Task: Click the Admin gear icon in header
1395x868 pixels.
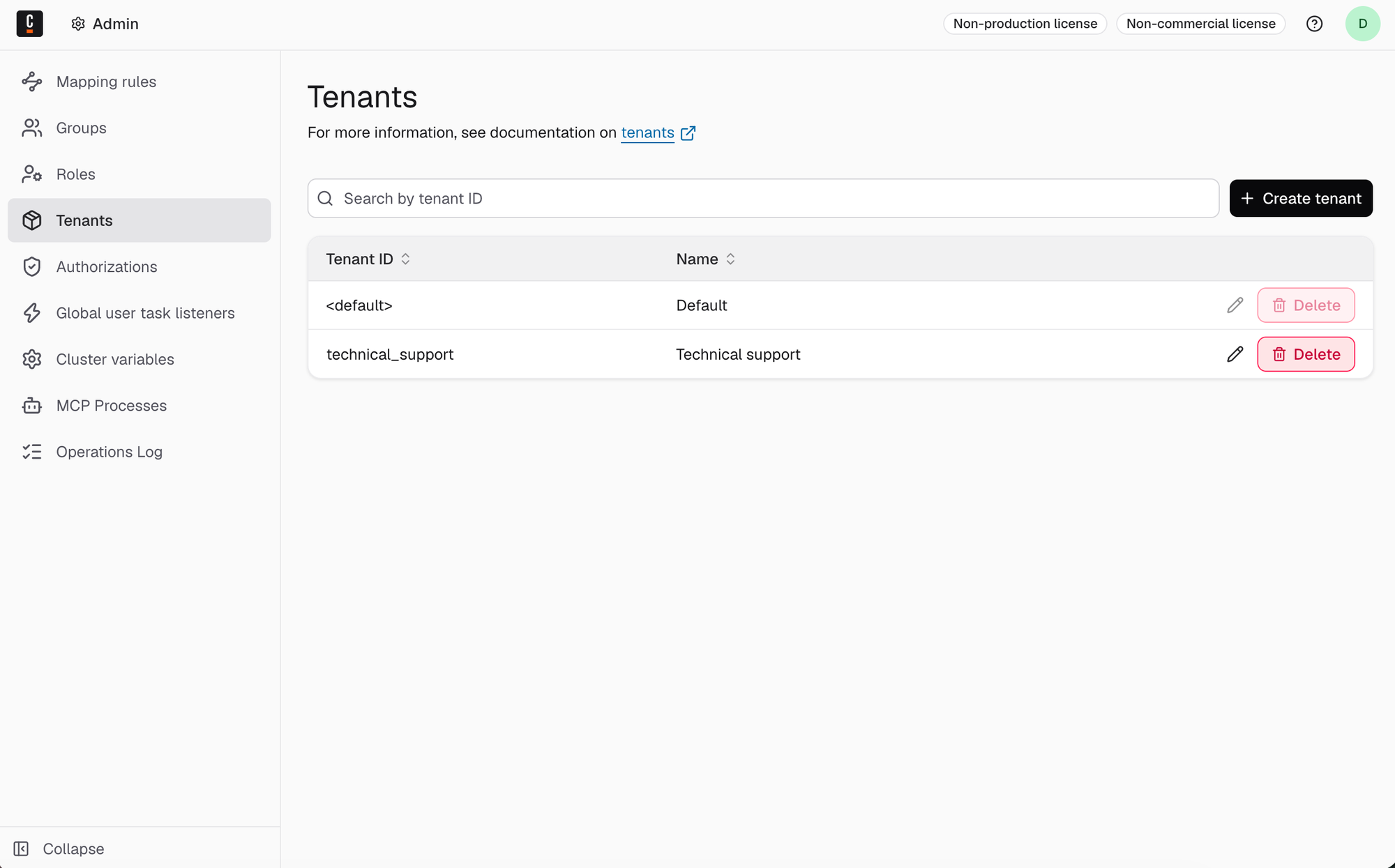Action: (78, 24)
